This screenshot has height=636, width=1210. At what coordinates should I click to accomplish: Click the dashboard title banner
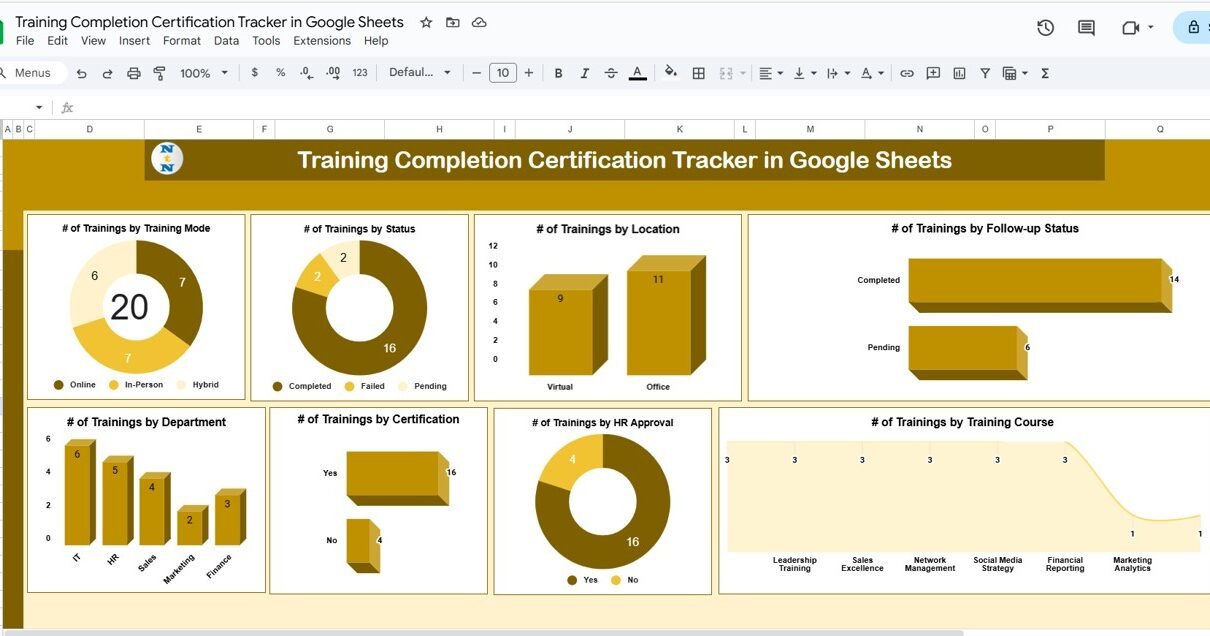coord(624,160)
